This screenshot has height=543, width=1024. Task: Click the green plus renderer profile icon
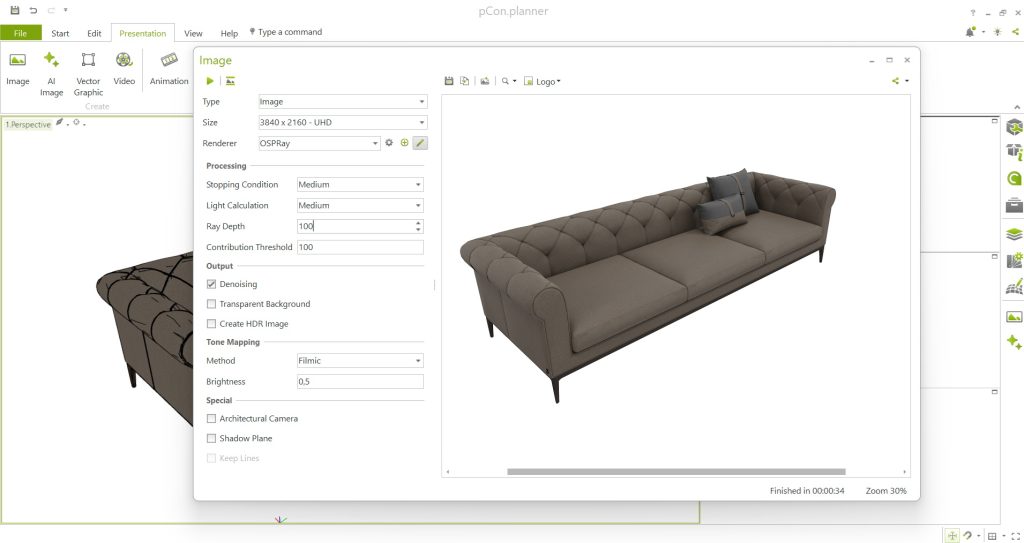pyautogui.click(x=404, y=142)
